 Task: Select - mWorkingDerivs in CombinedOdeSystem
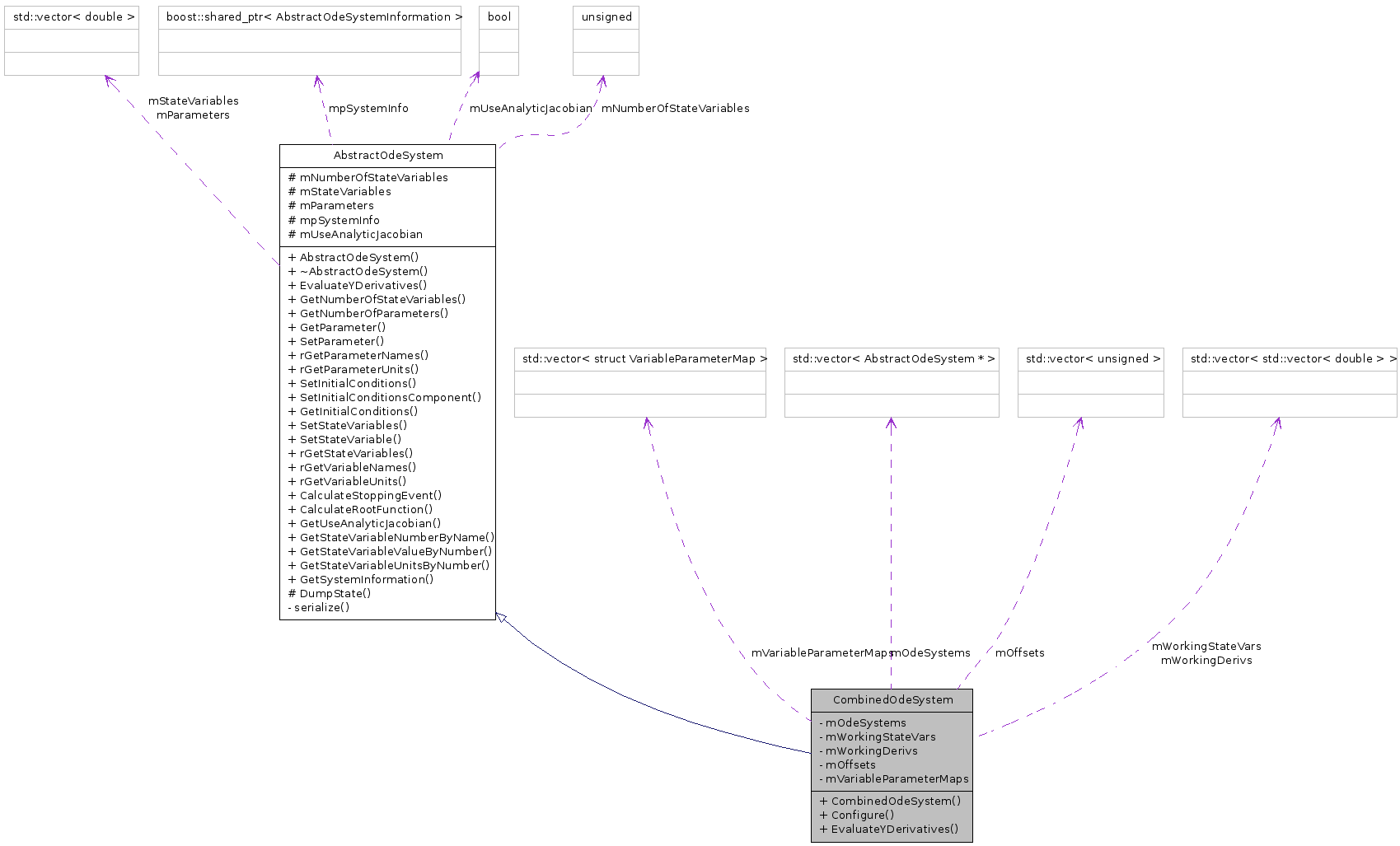pyautogui.click(x=869, y=751)
